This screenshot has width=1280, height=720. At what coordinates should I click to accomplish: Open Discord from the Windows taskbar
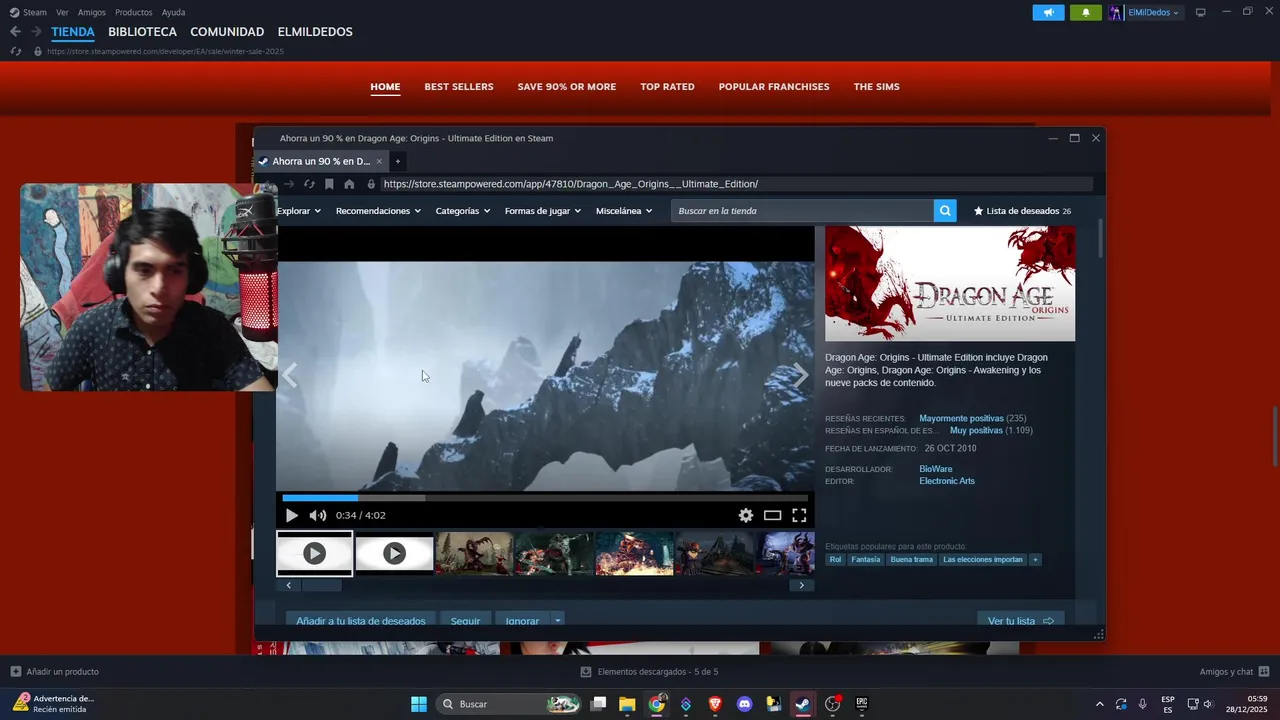coord(744,704)
